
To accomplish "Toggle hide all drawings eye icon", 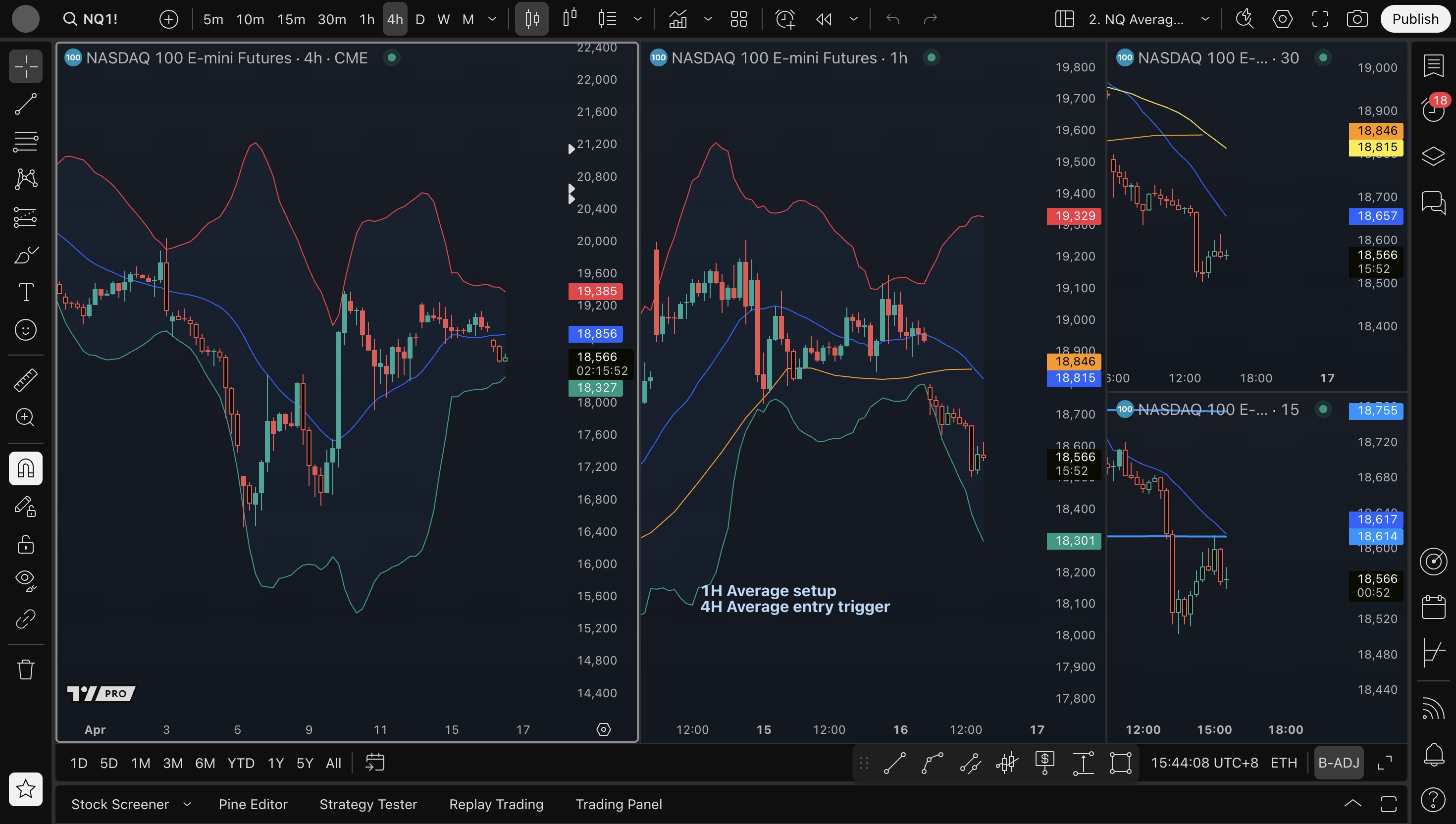I will [x=25, y=579].
